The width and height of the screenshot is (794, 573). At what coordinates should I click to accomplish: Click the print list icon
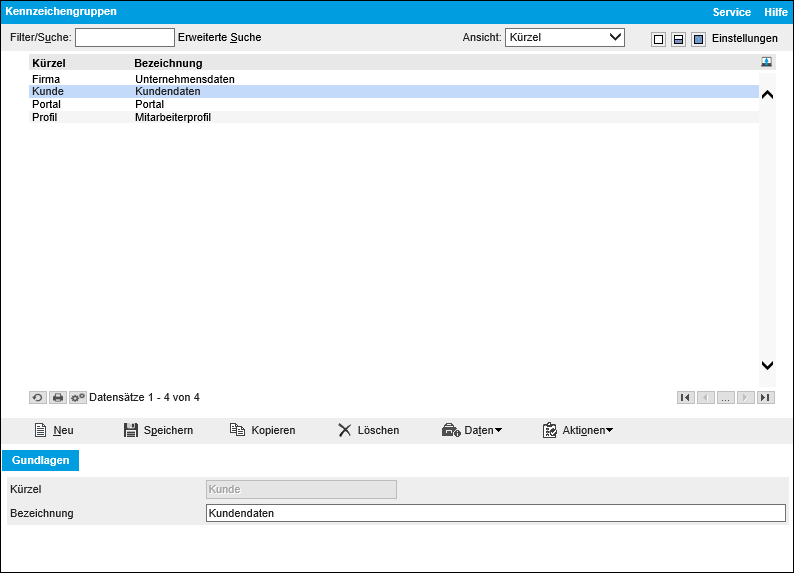point(58,397)
